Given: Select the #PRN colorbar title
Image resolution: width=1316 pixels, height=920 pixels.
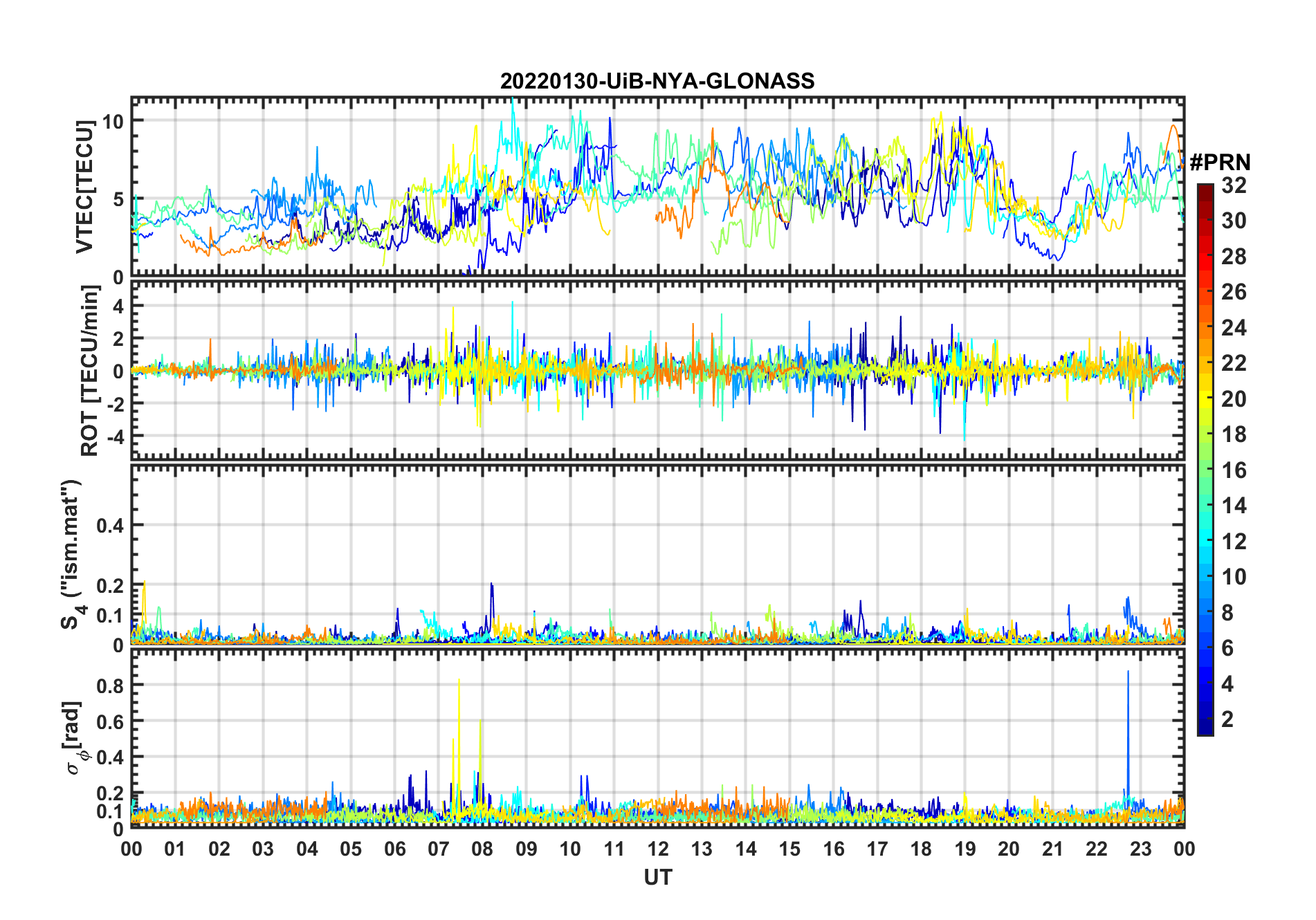Looking at the screenshot, I should (x=1220, y=163).
